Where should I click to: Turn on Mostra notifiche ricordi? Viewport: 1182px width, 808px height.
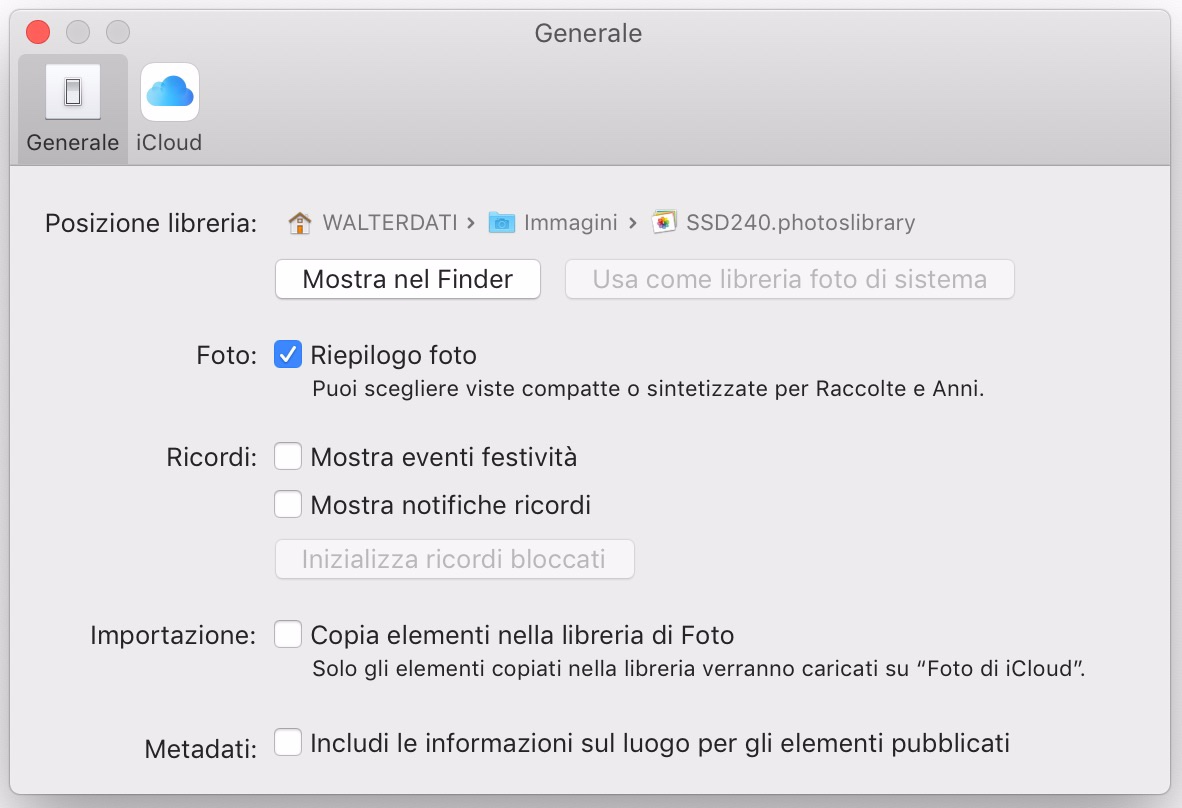[288, 505]
